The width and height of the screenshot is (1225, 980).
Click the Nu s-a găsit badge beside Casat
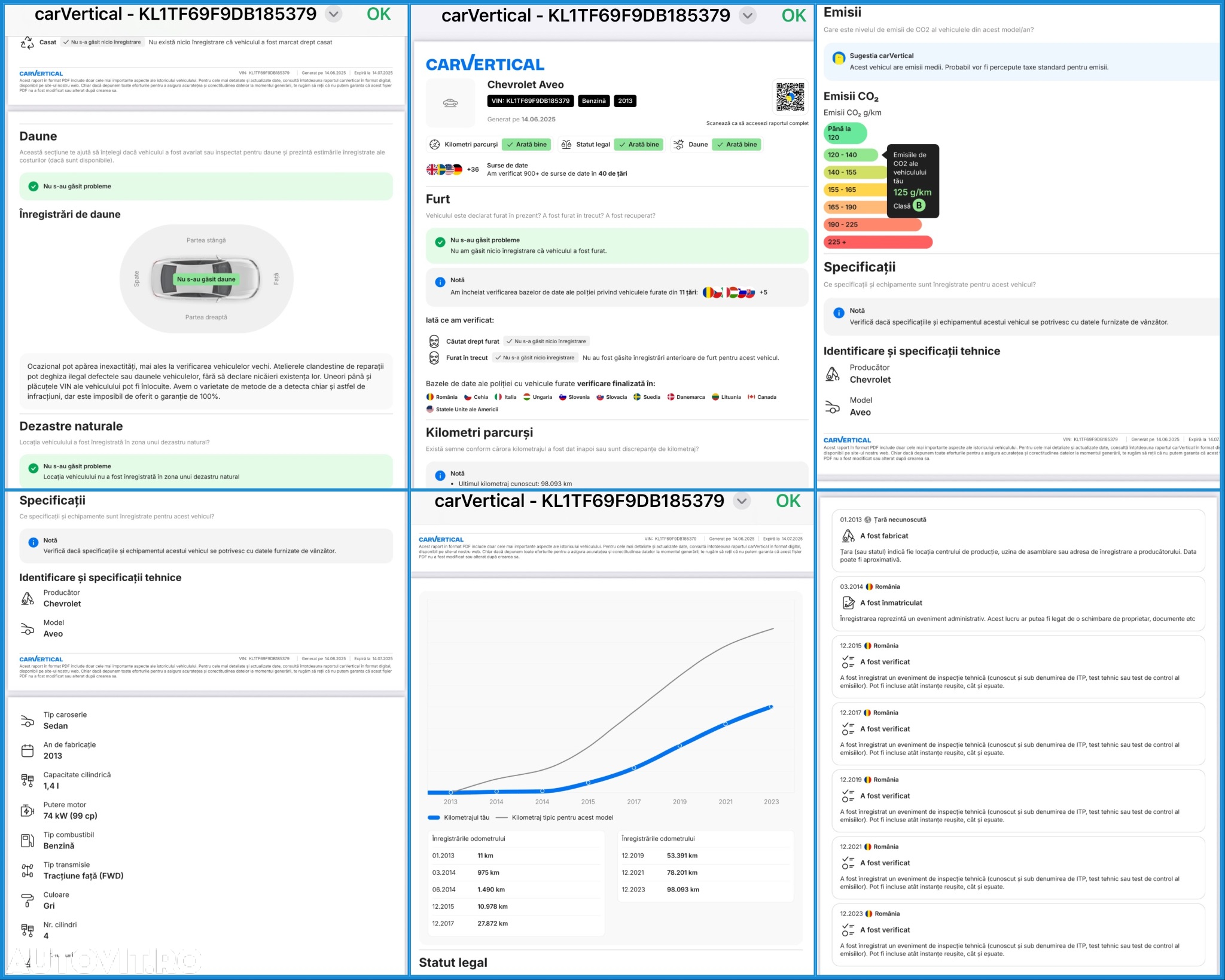pyautogui.click(x=102, y=42)
